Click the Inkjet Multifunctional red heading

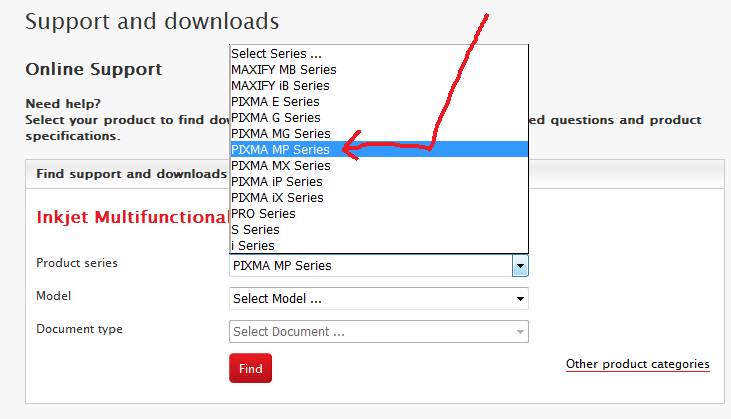click(132, 217)
